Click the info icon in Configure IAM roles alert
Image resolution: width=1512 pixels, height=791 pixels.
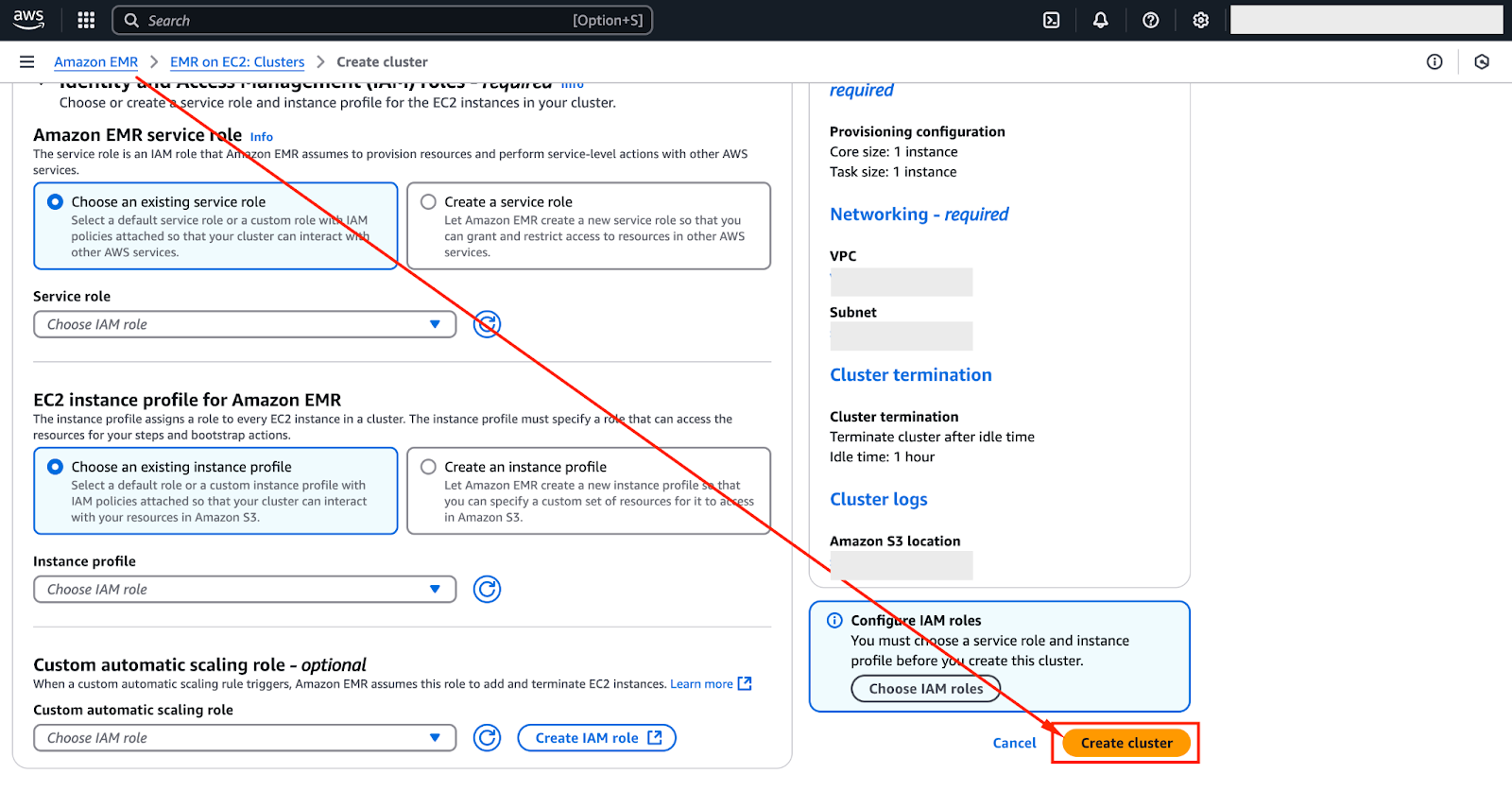(834, 621)
